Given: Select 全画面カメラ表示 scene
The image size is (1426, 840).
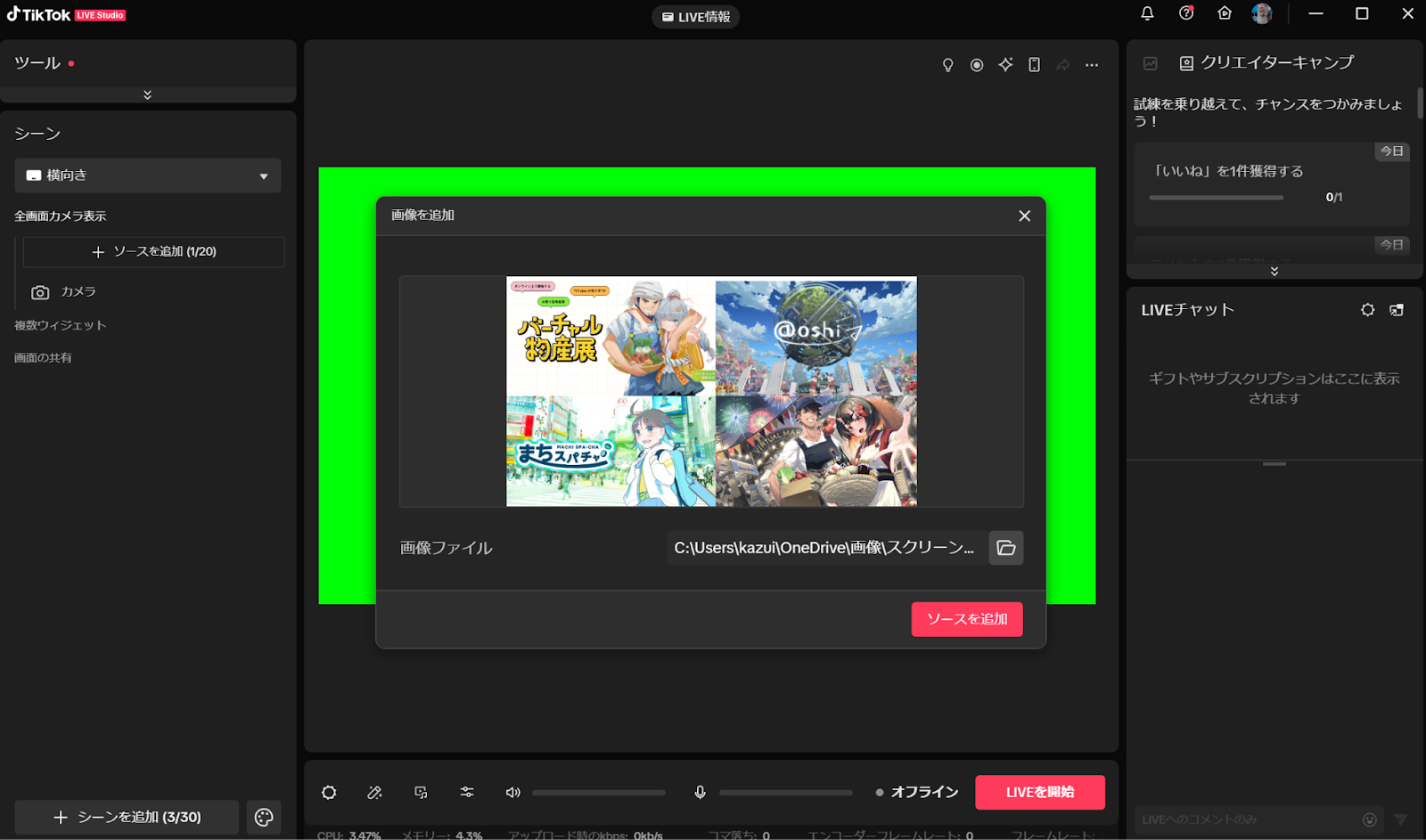Looking at the screenshot, I should pos(60,216).
